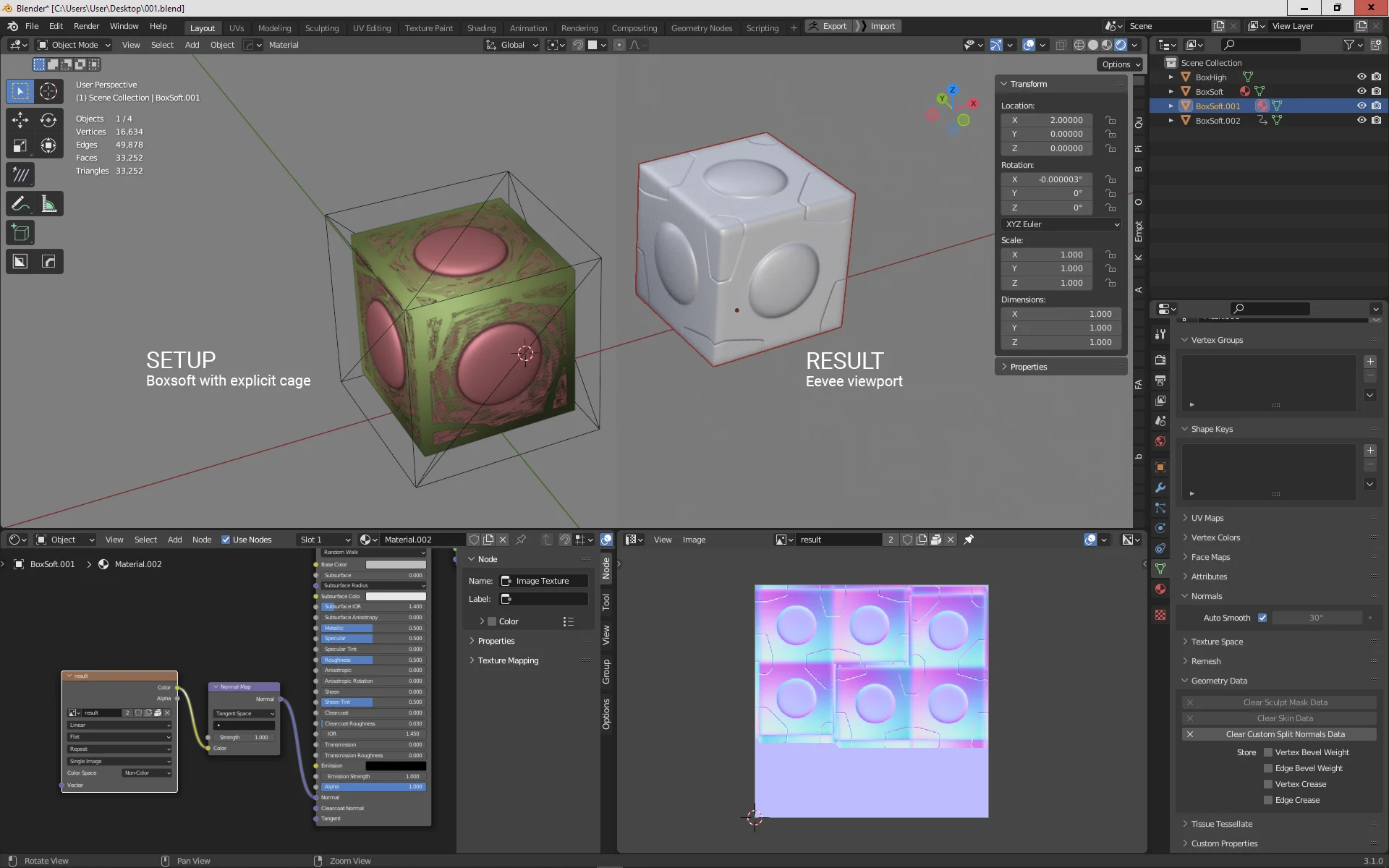Screen dimensions: 1389x868
Task: Enable Store Vertex Crease checkbox
Action: coord(1268,784)
